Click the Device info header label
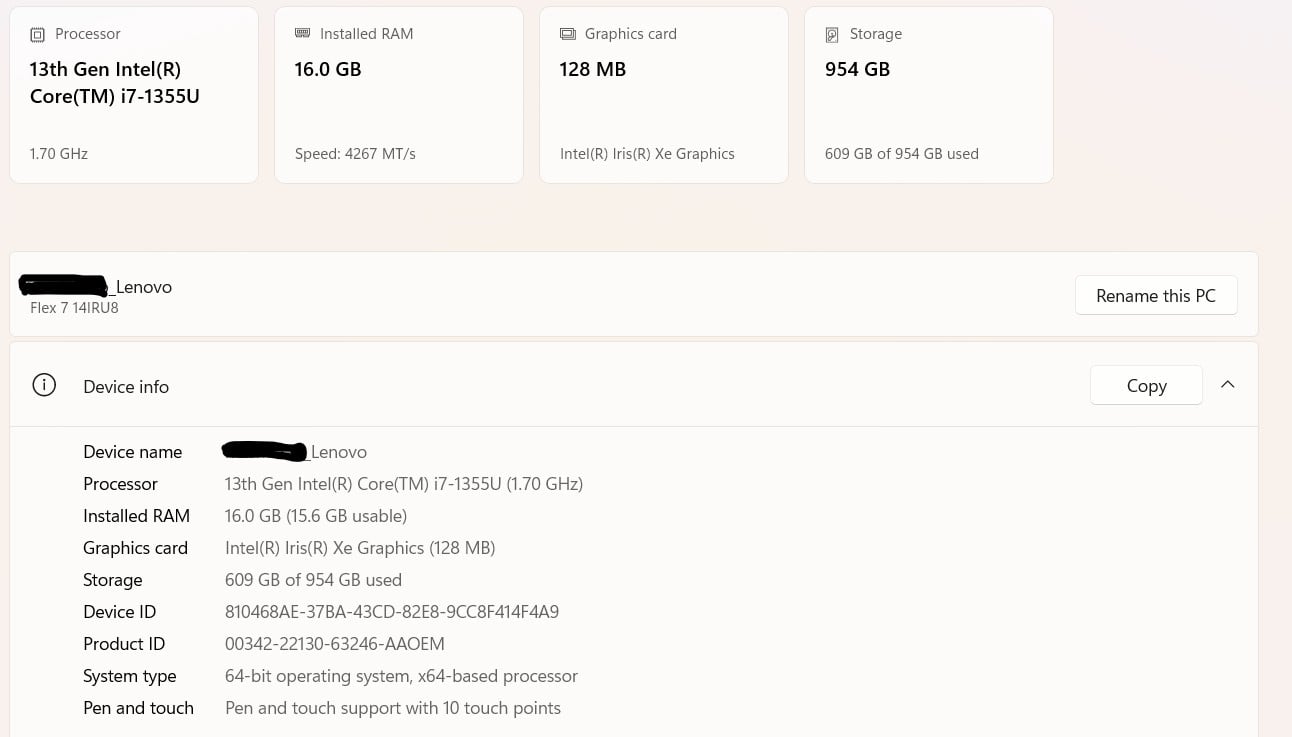The height and width of the screenshot is (737, 1292). coord(126,387)
